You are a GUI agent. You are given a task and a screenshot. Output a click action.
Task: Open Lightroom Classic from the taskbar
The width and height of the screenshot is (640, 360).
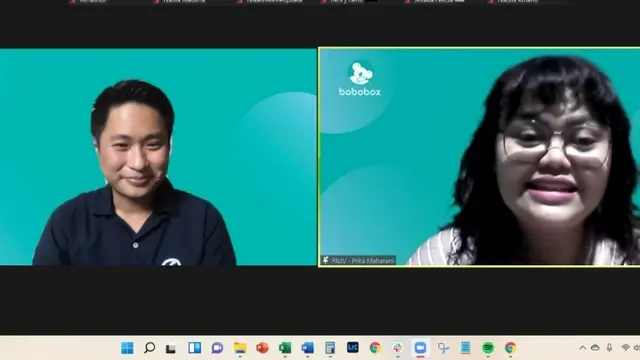point(353,347)
